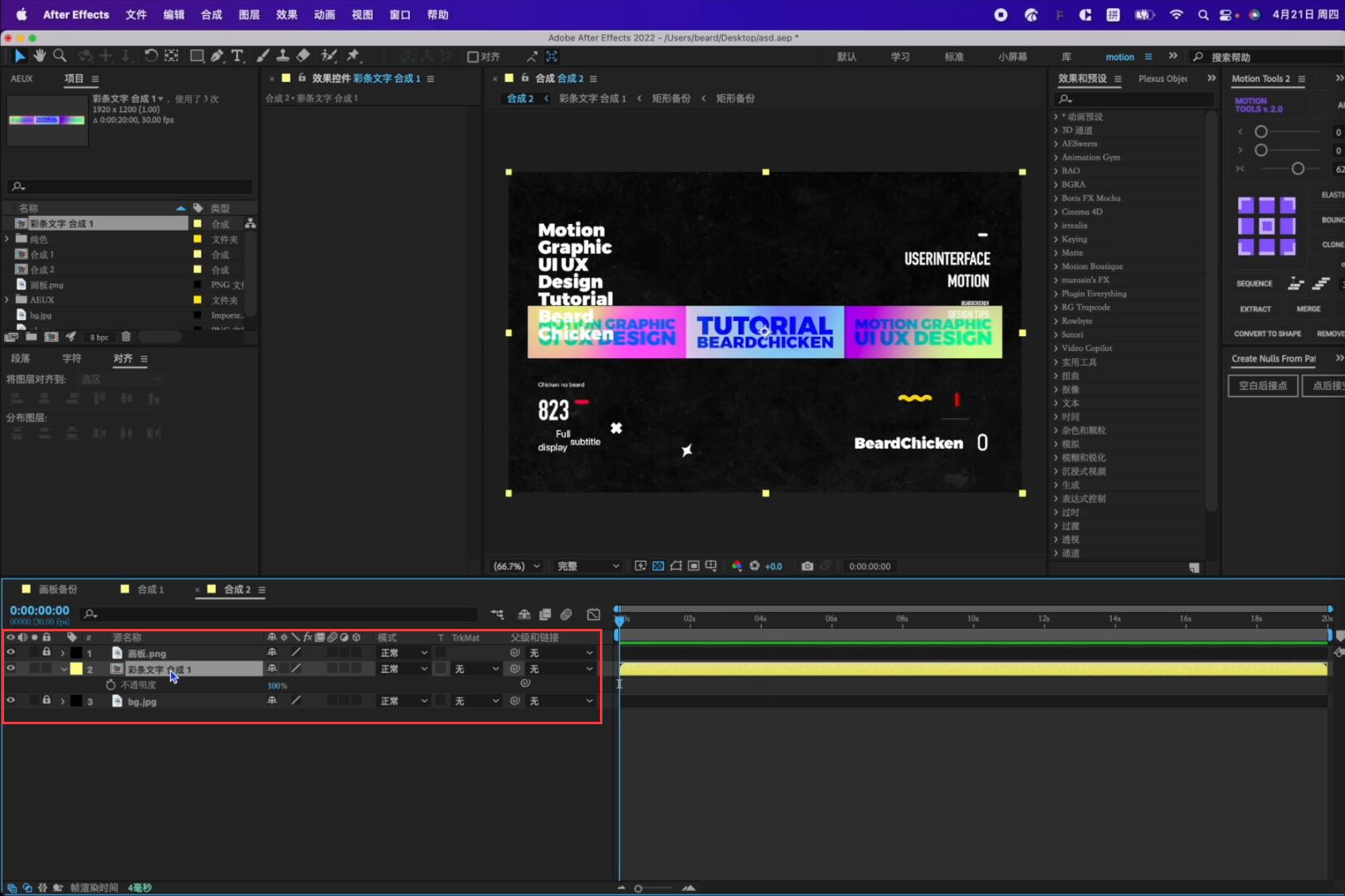The image size is (1345, 896).
Task: Open blend mode dropdown for 画板.png layer
Action: coord(404,653)
